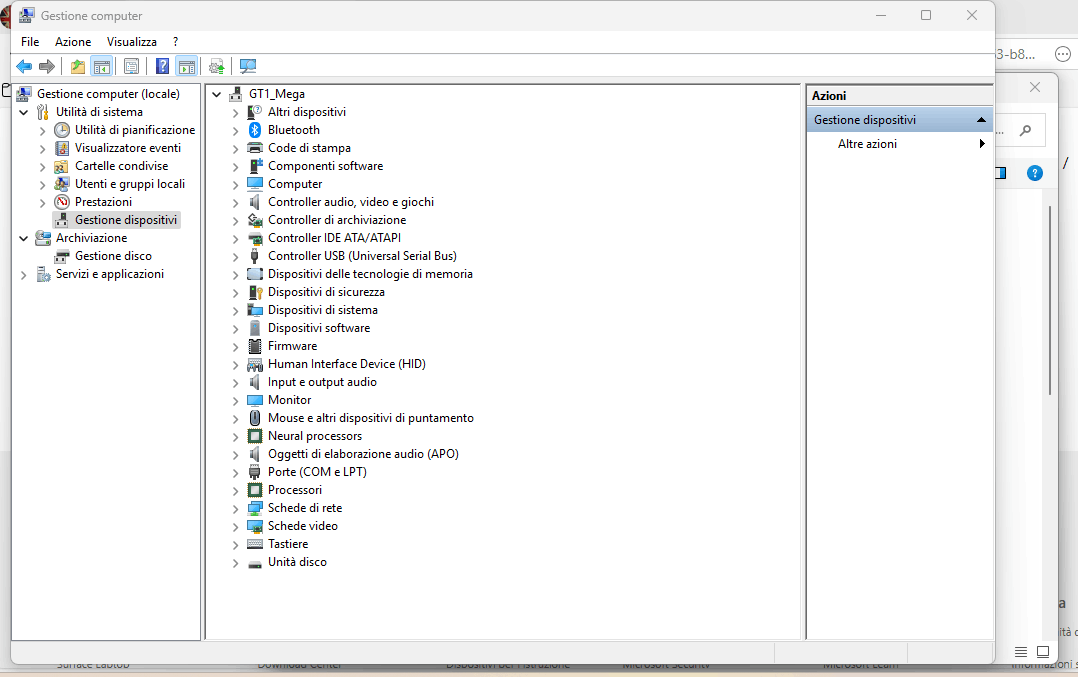This screenshot has width=1078, height=677.
Task: Click the Up one level folder icon
Action: click(x=78, y=66)
